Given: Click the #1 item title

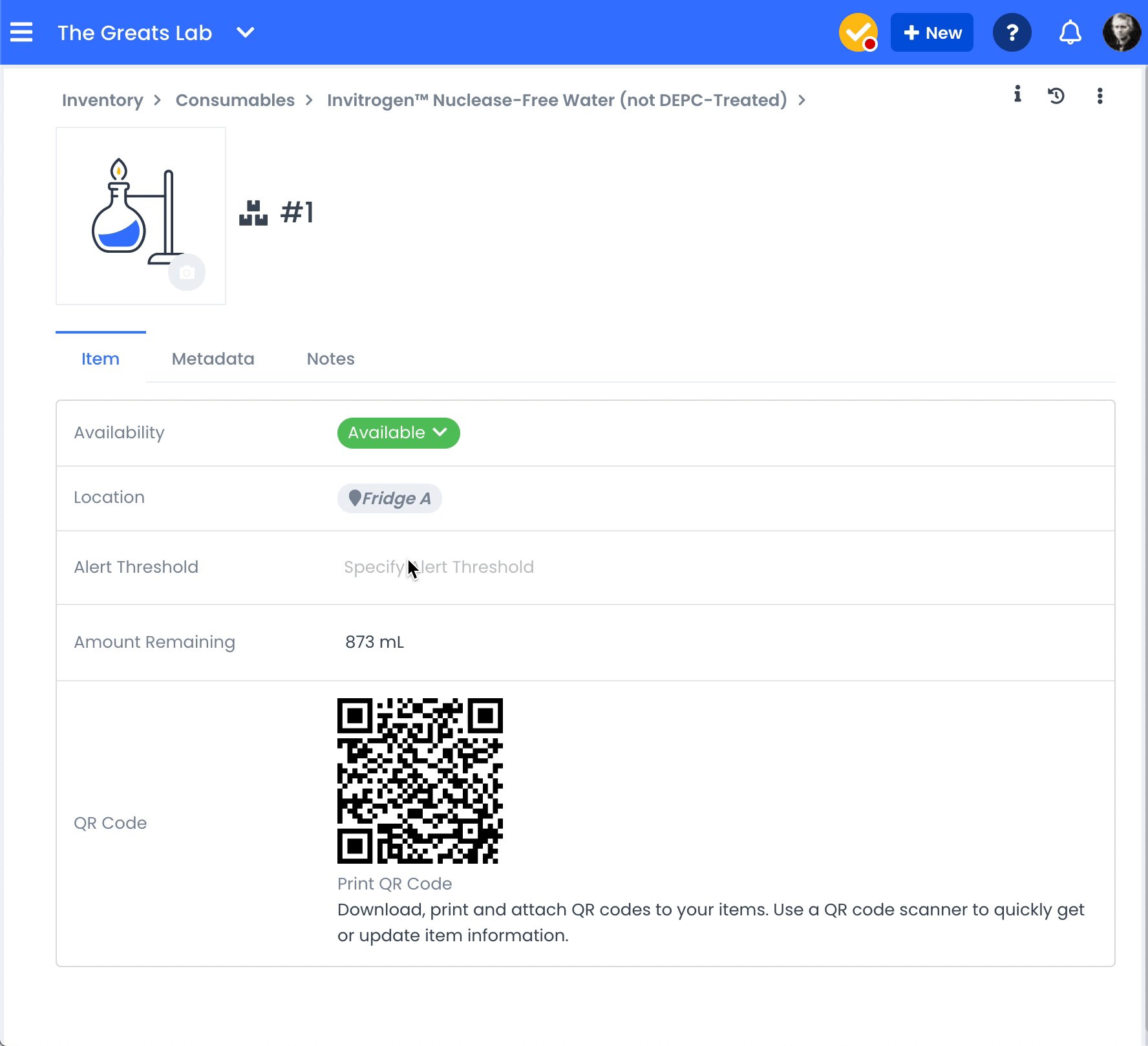Looking at the screenshot, I should (x=297, y=213).
